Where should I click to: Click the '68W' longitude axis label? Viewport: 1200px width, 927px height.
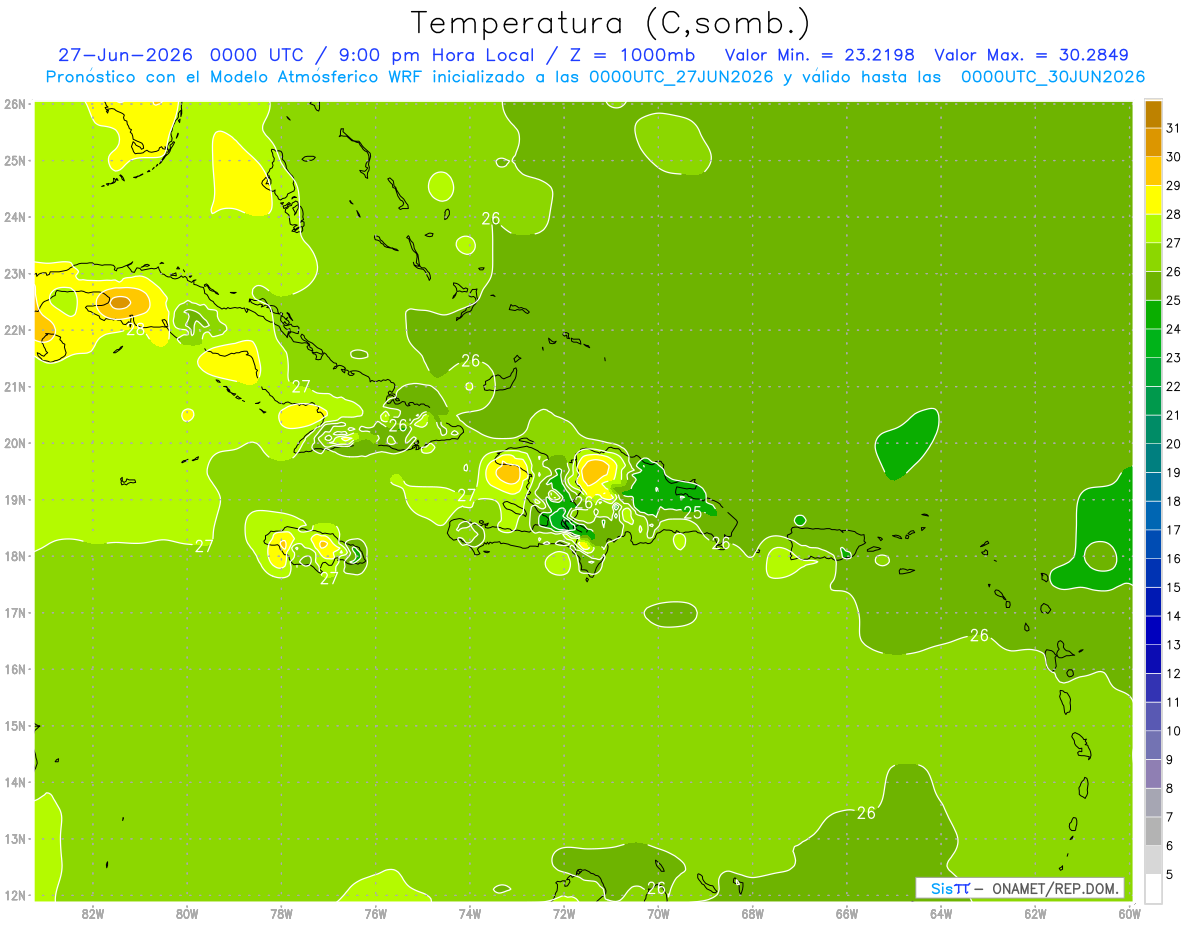[752, 912]
